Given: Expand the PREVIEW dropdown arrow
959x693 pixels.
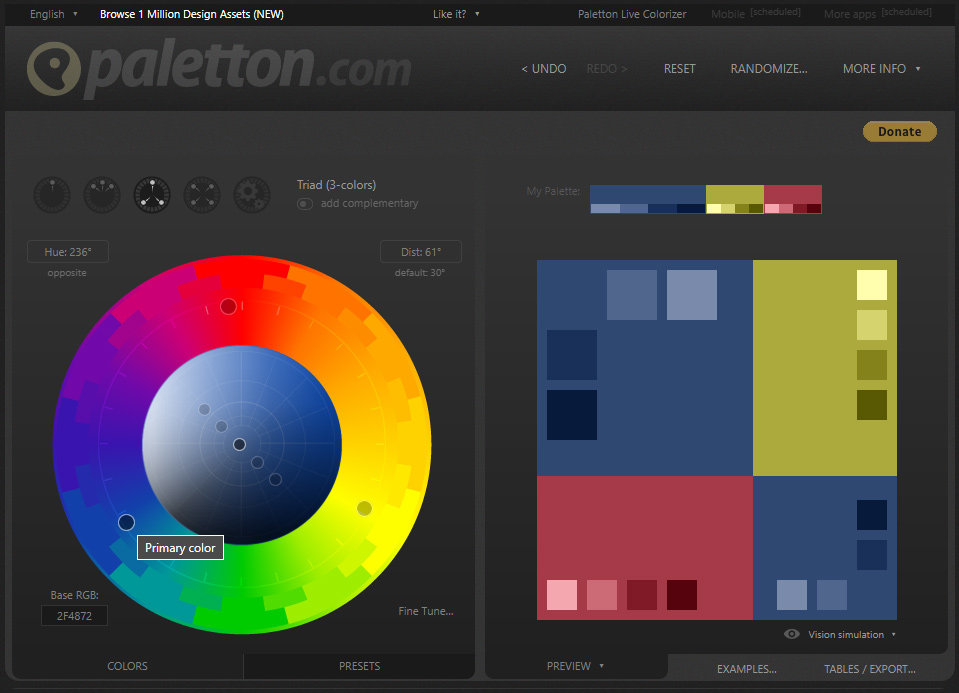Looking at the screenshot, I should coord(602,665).
